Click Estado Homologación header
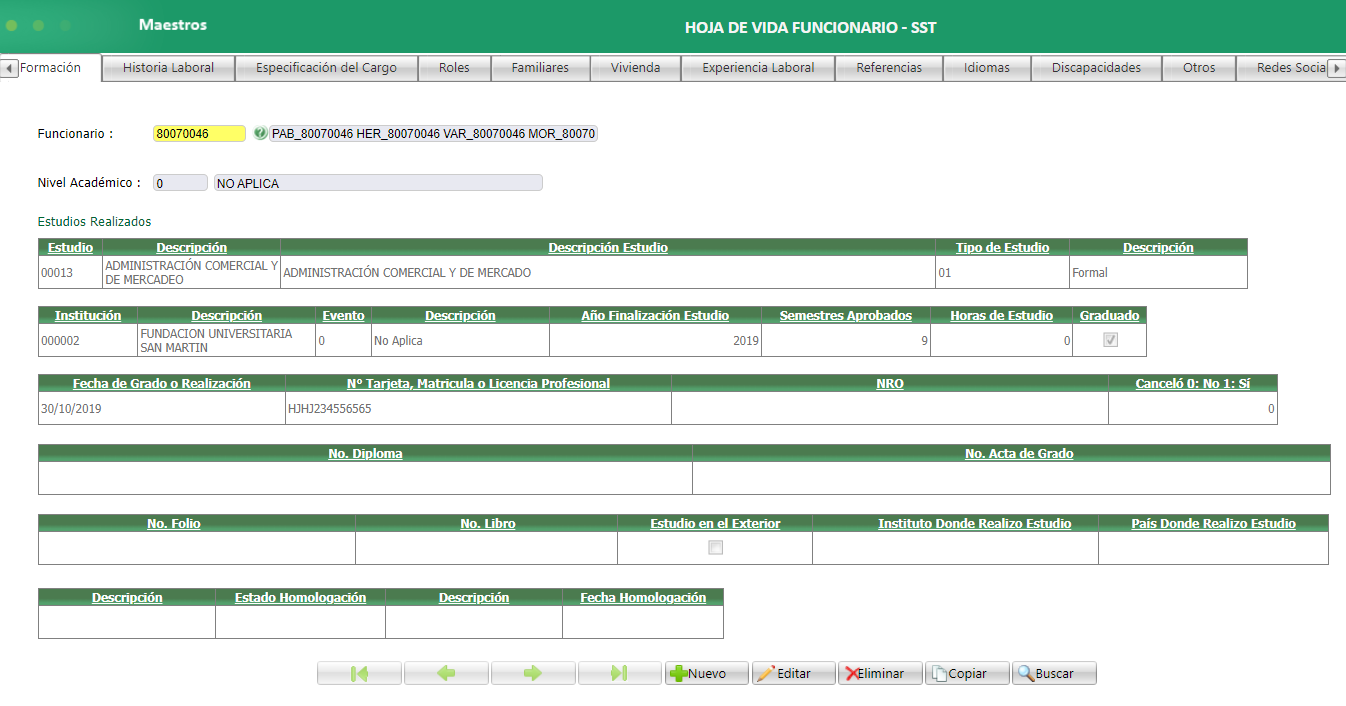This screenshot has width=1346, height=706. pos(300,597)
